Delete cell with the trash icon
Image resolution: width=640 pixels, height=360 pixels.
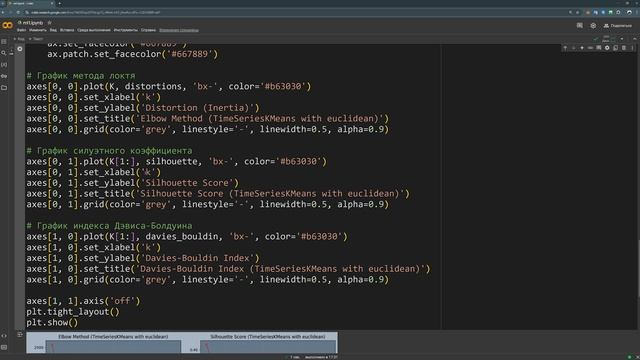pyautogui.click(x=624, y=48)
